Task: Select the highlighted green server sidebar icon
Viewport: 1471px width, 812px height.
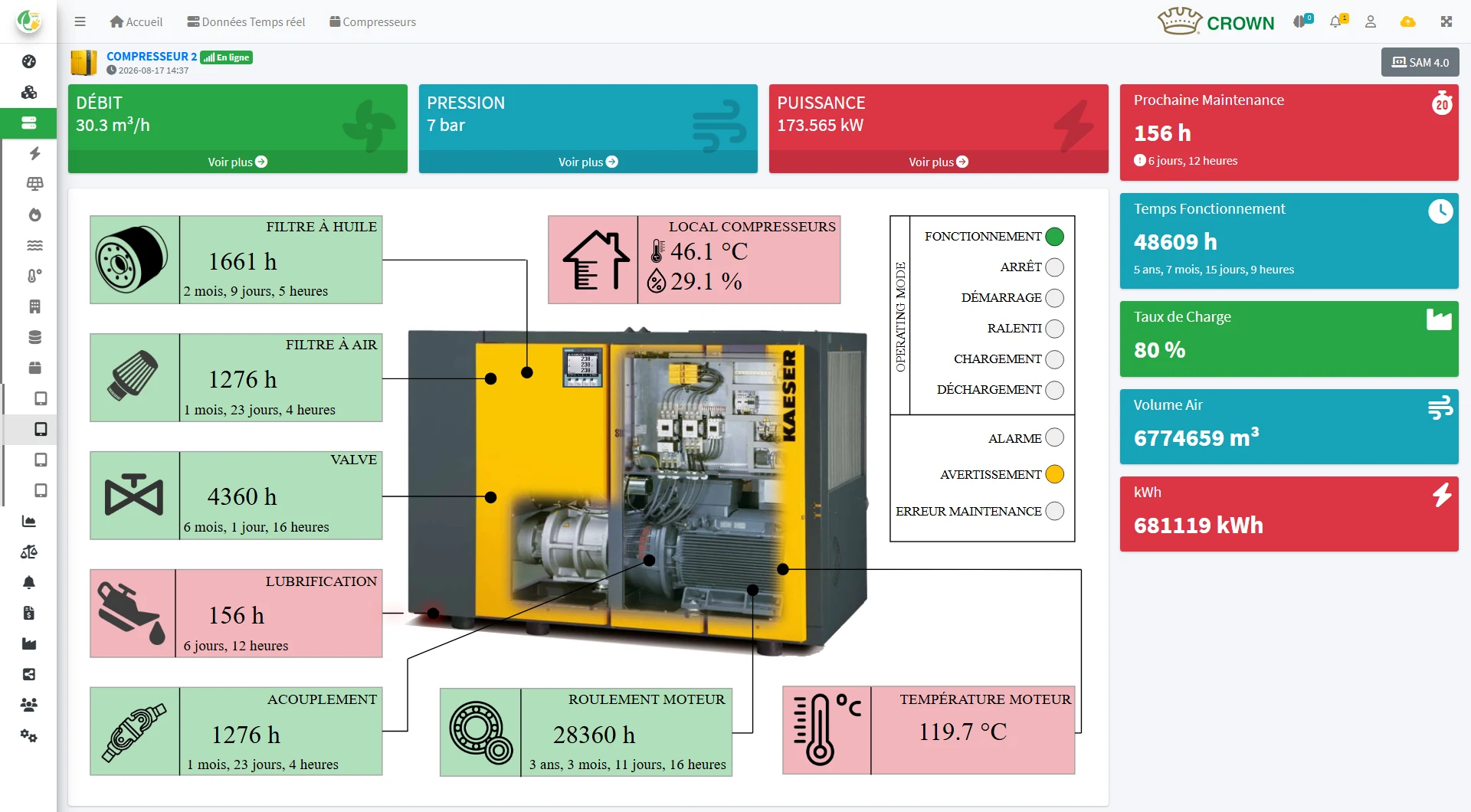Action: [x=29, y=123]
